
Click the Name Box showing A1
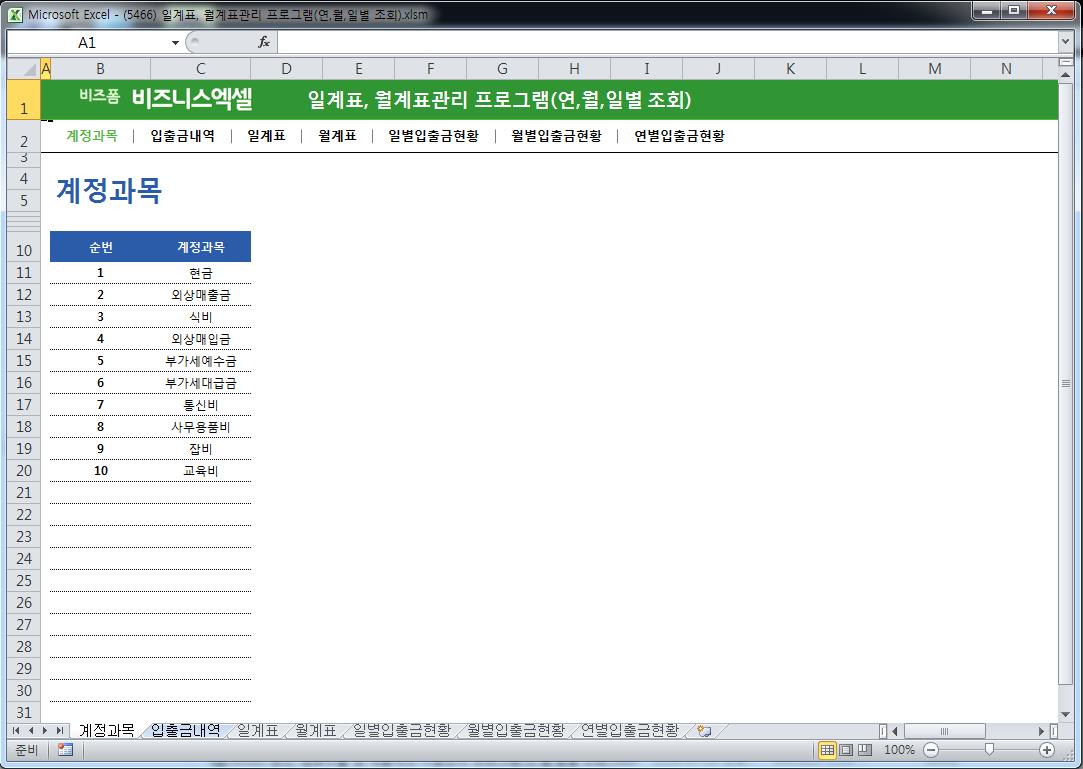pos(87,43)
